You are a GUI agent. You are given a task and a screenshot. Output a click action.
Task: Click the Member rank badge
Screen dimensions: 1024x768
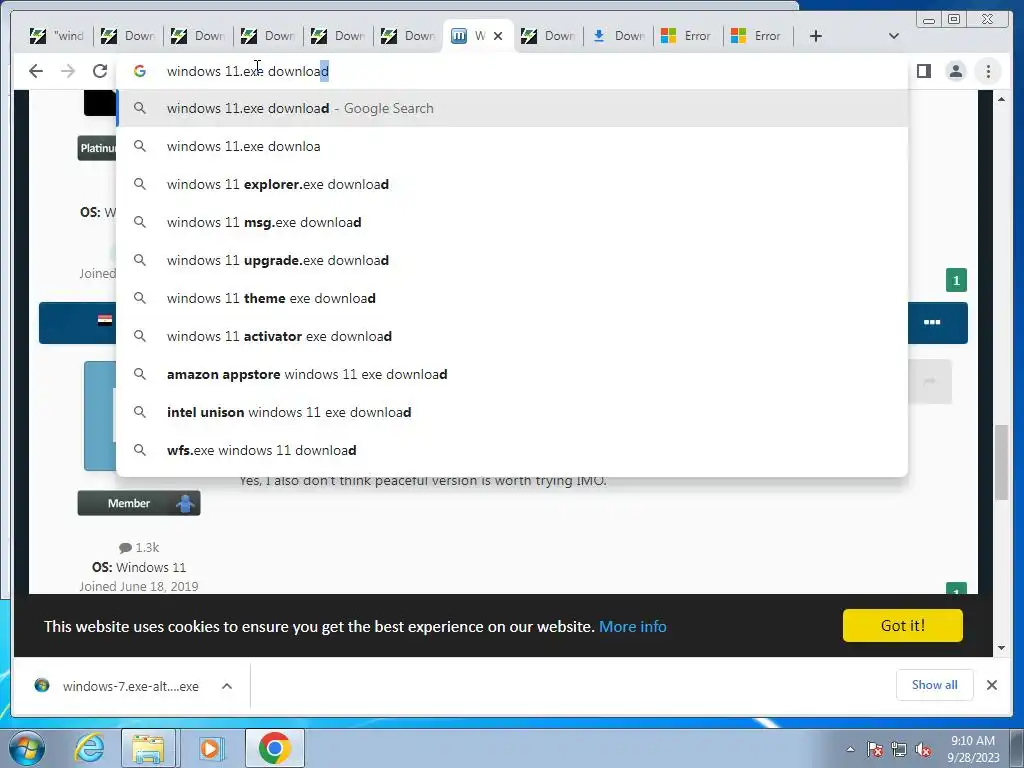click(139, 503)
